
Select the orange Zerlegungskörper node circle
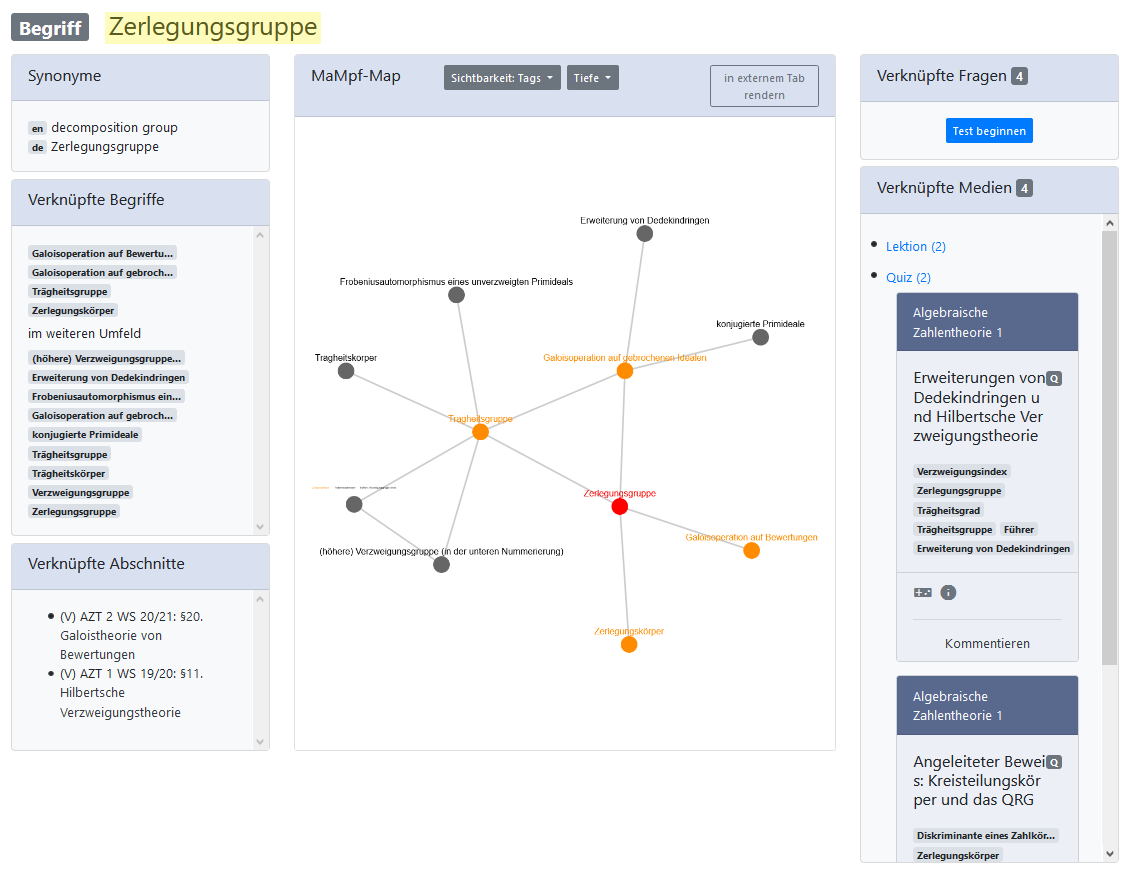coord(629,645)
